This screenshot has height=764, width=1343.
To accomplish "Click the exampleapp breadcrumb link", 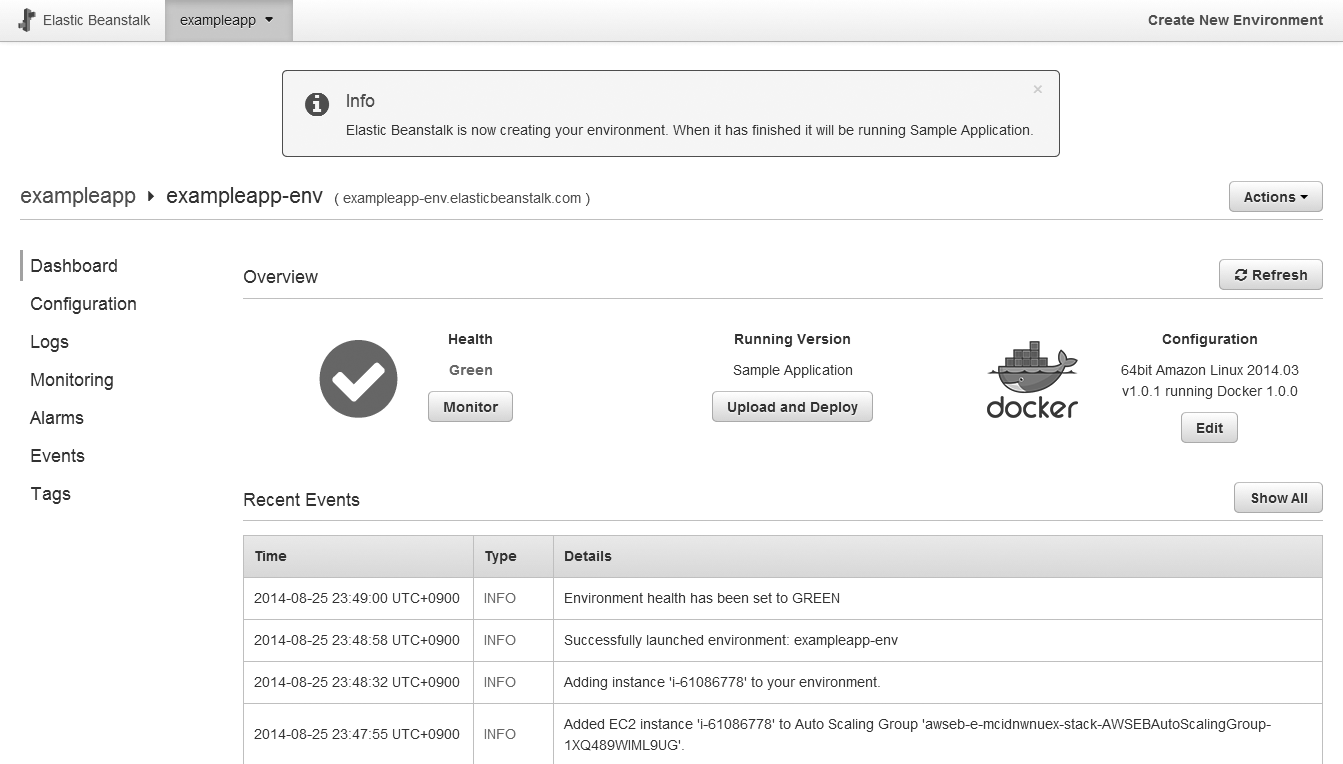I will pyautogui.click(x=78, y=196).
